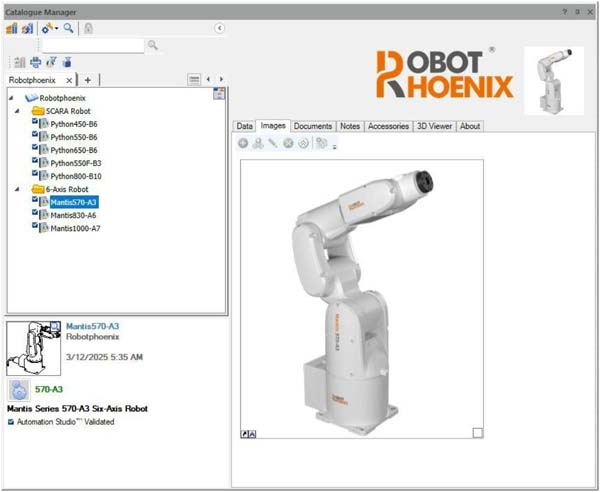
Task: Select Python550-B6 in the tree
Action: [74, 137]
